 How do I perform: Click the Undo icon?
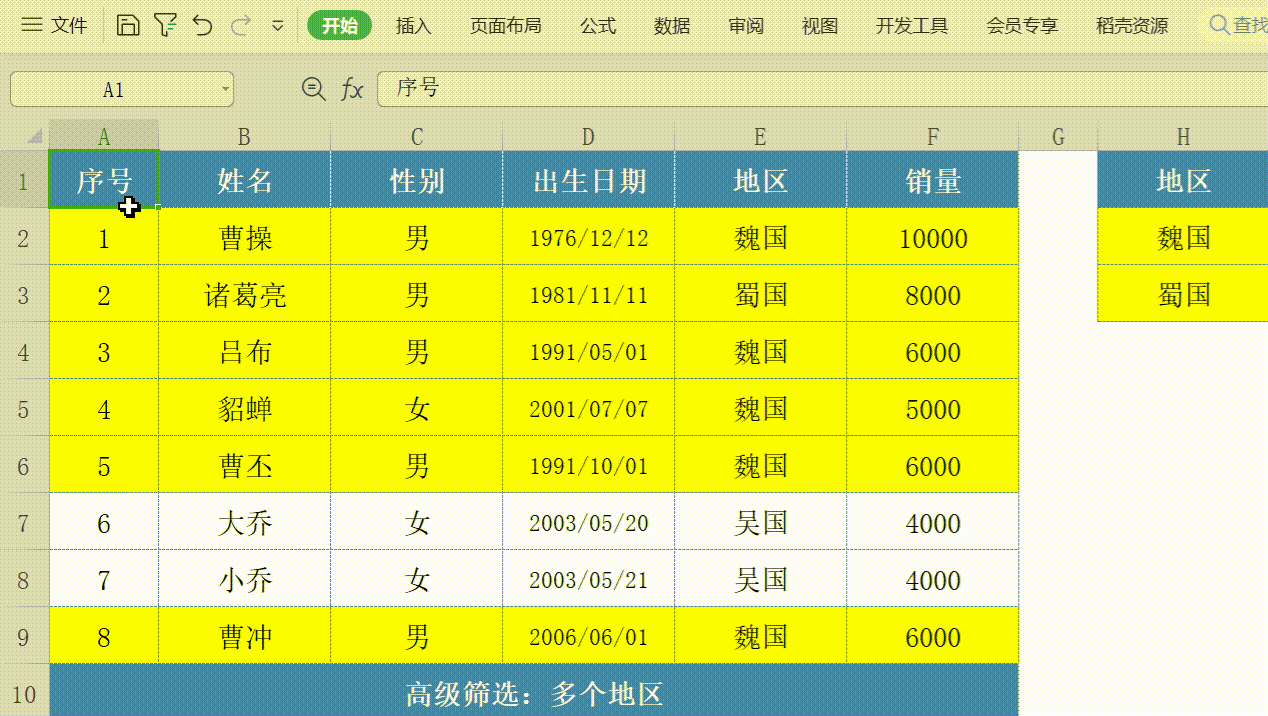(203, 24)
